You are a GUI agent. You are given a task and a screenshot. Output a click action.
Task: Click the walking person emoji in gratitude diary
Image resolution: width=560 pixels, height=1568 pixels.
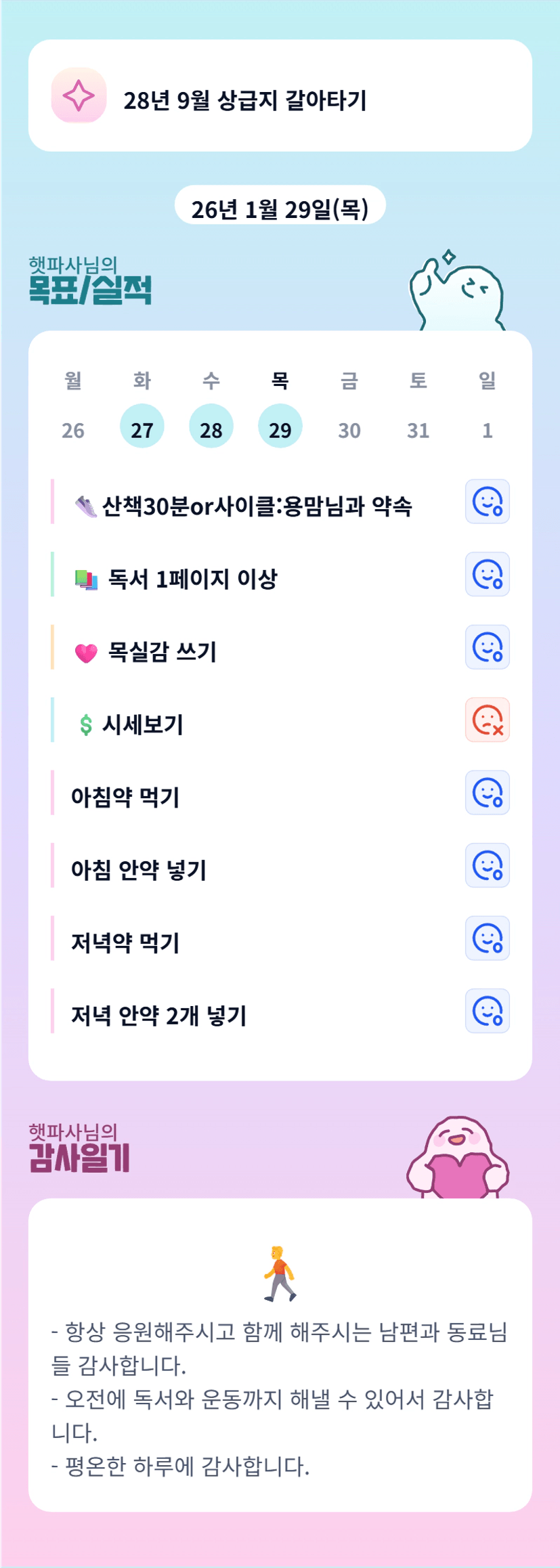click(x=280, y=1273)
